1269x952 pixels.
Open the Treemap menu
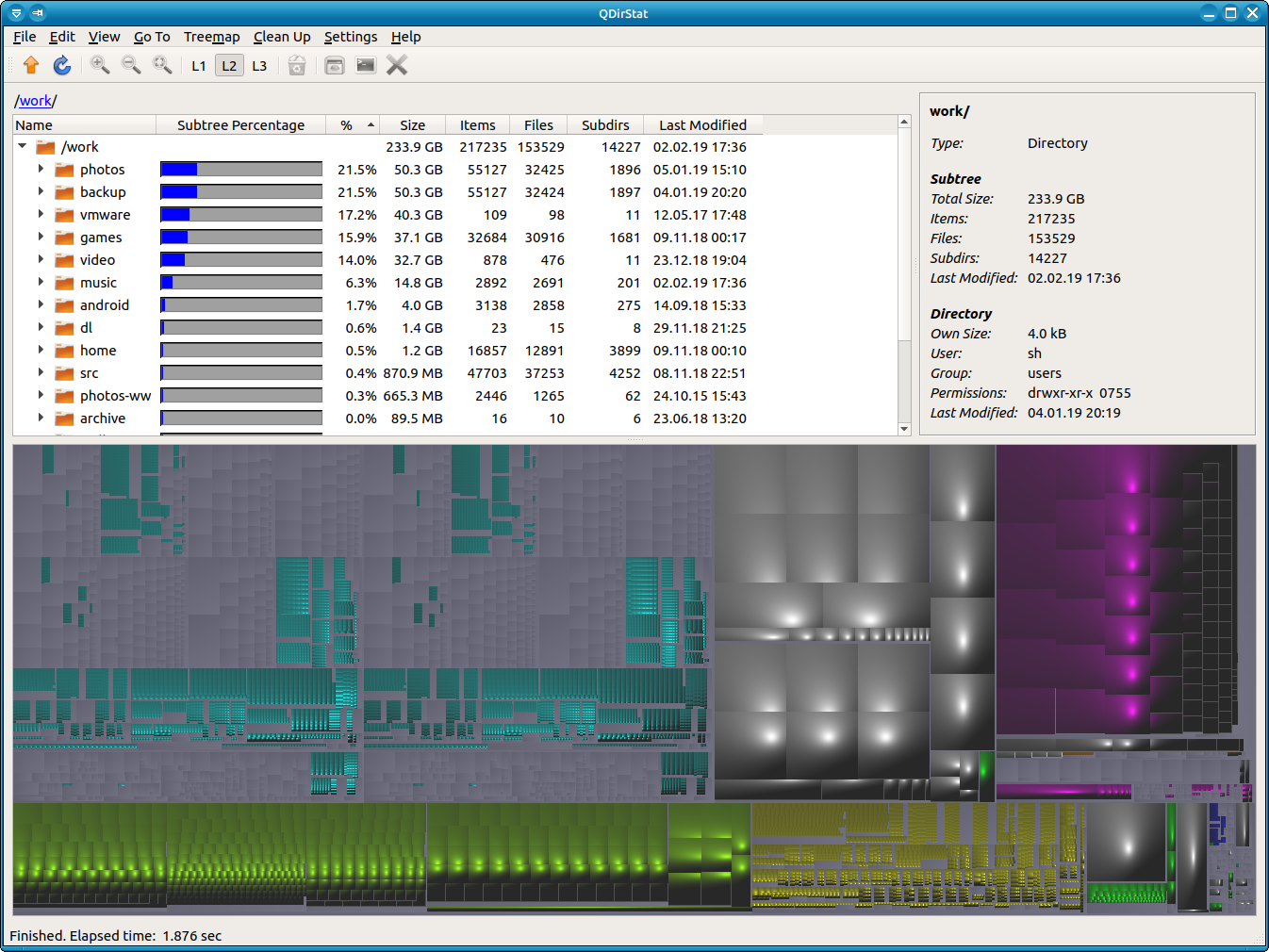(211, 37)
